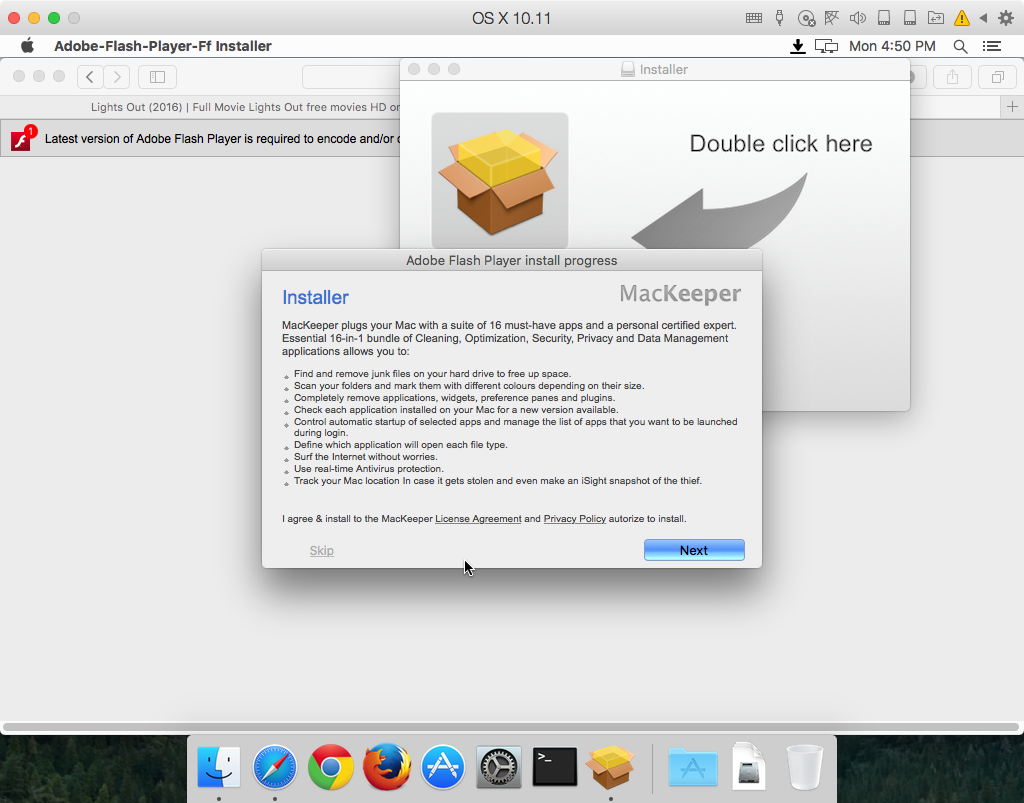Click the "Surf the Internet without worries." line
This screenshot has width=1024, height=803.
tap(366, 456)
